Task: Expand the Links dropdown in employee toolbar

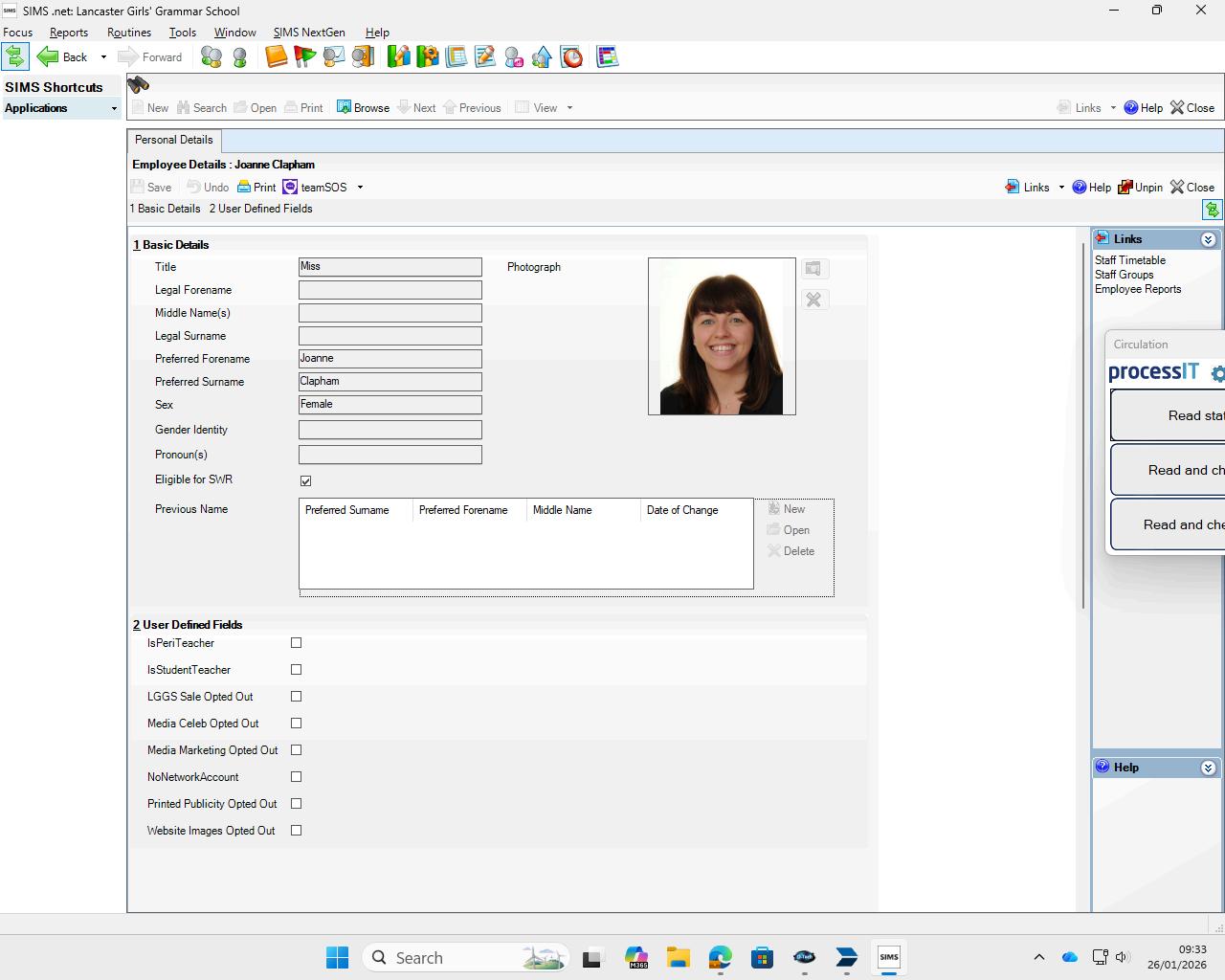Action: point(1061,188)
